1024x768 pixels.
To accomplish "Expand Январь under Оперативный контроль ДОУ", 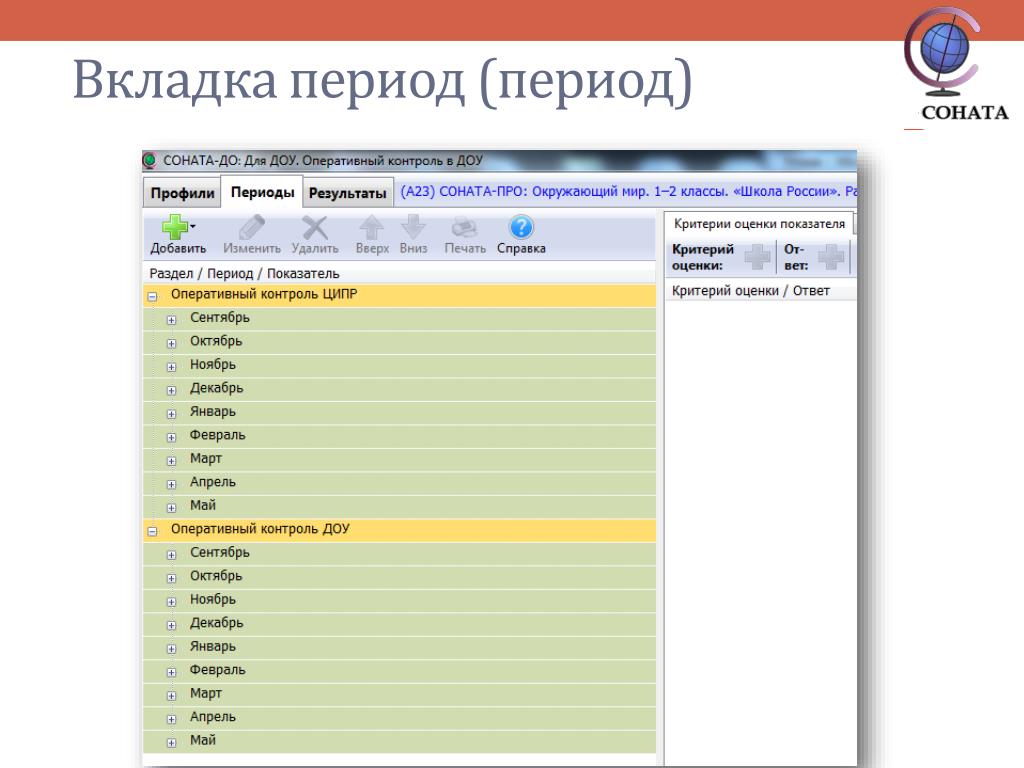I will (x=171, y=649).
